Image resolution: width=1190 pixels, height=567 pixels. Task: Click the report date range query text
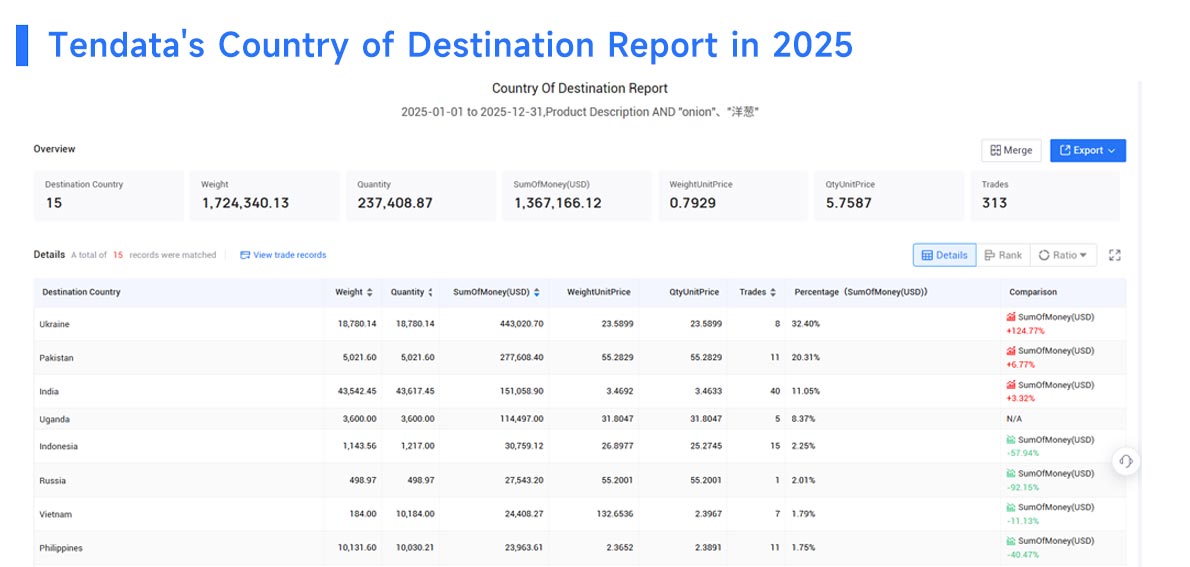point(580,112)
